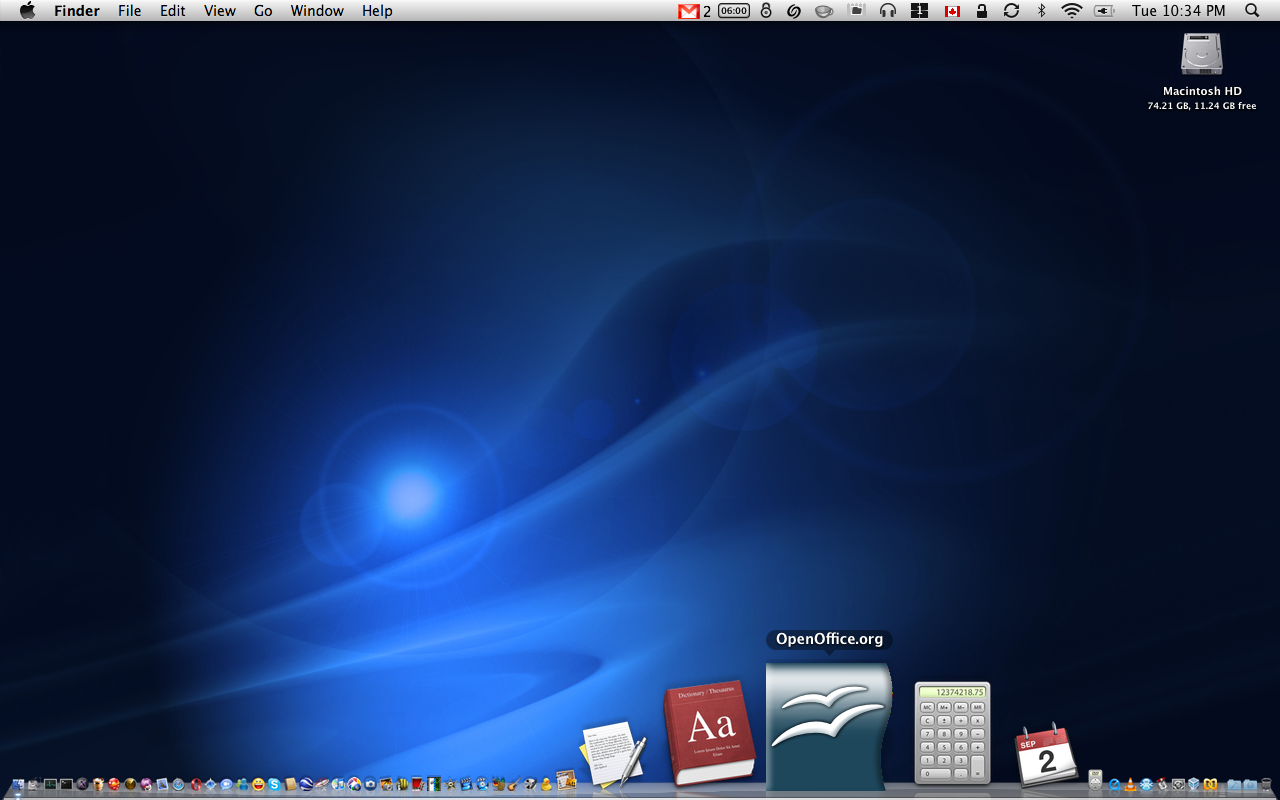
Task: Click the coffee cup menu bar icon
Action: [x=824, y=11]
